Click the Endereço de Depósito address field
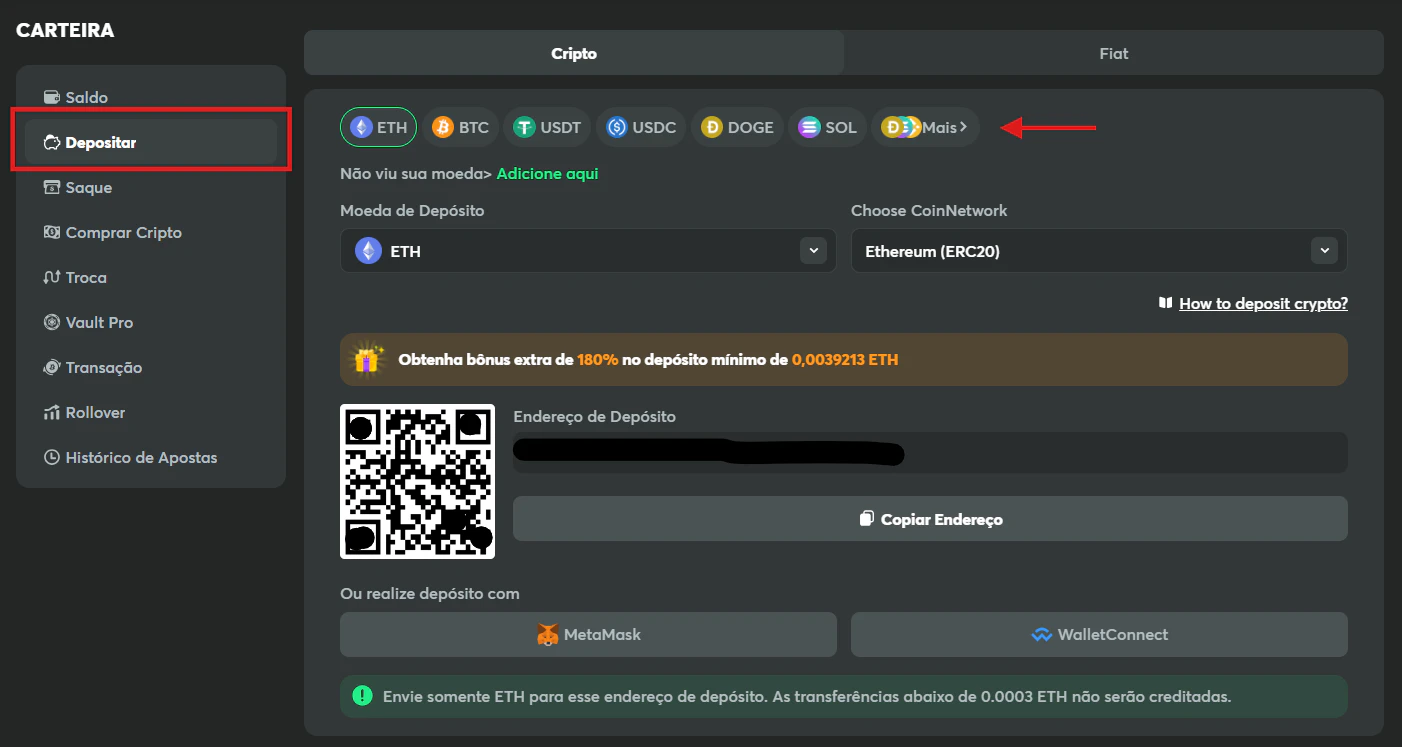This screenshot has width=1402, height=747. (x=930, y=453)
